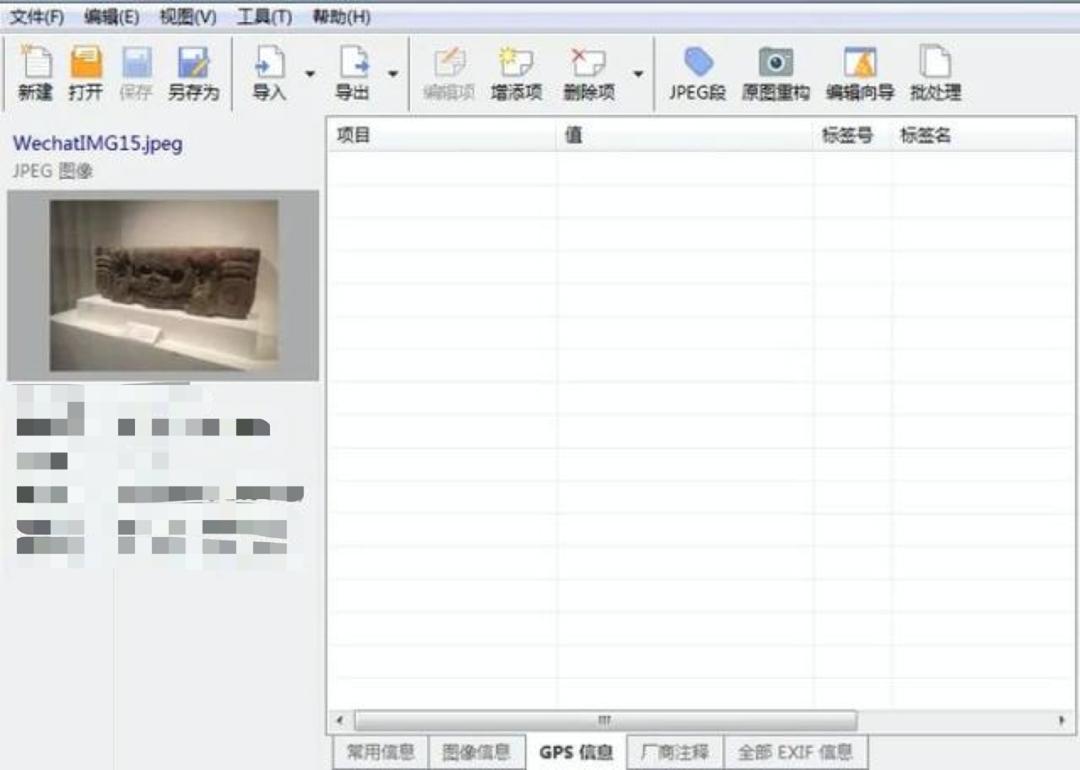Screen dimensions: 1080x770
Task: Switch to the 常用信息 tab
Action: click(380, 752)
